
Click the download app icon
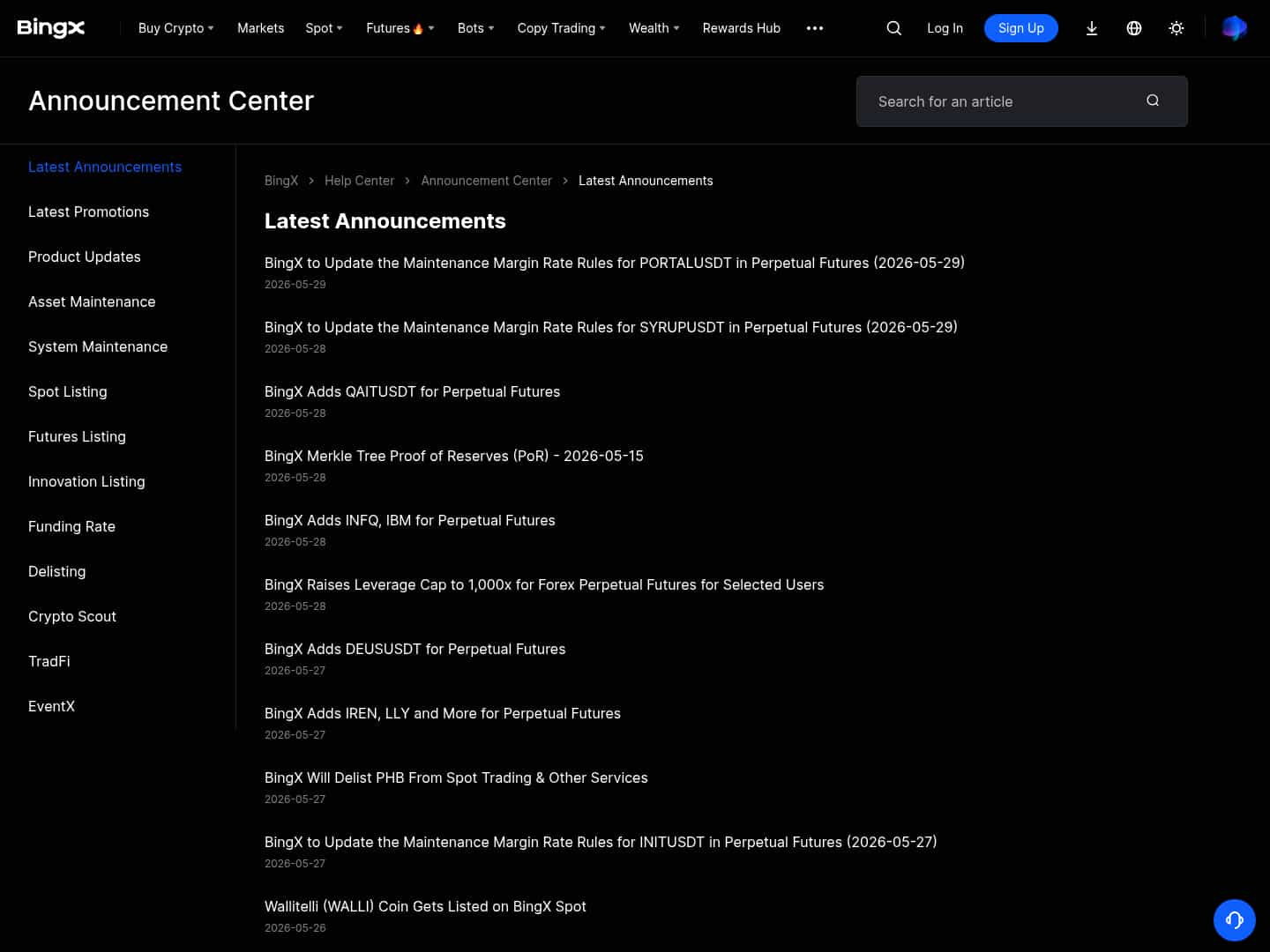[1092, 28]
